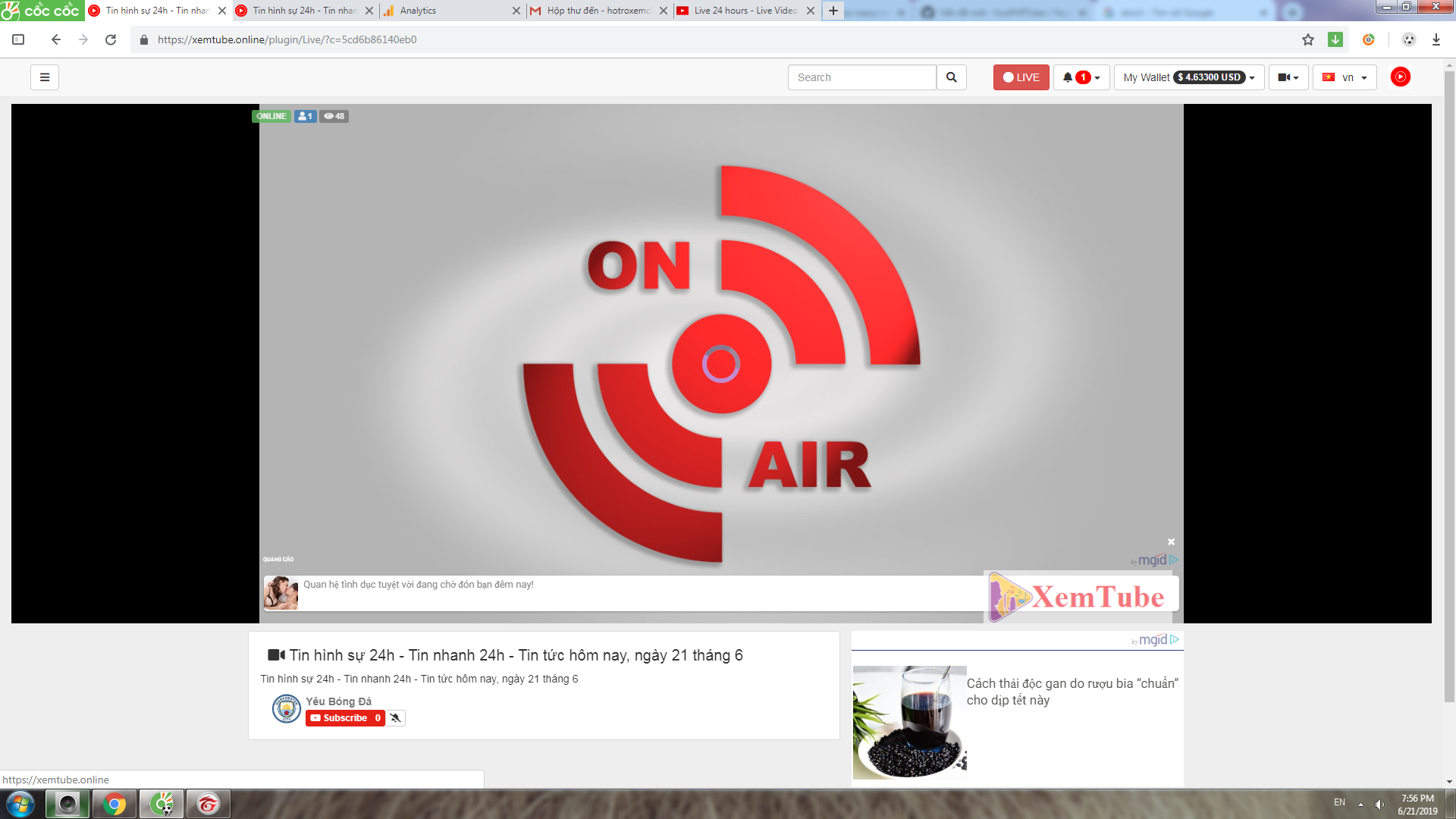
Task: Open the hamburger menu
Action: coord(44,77)
